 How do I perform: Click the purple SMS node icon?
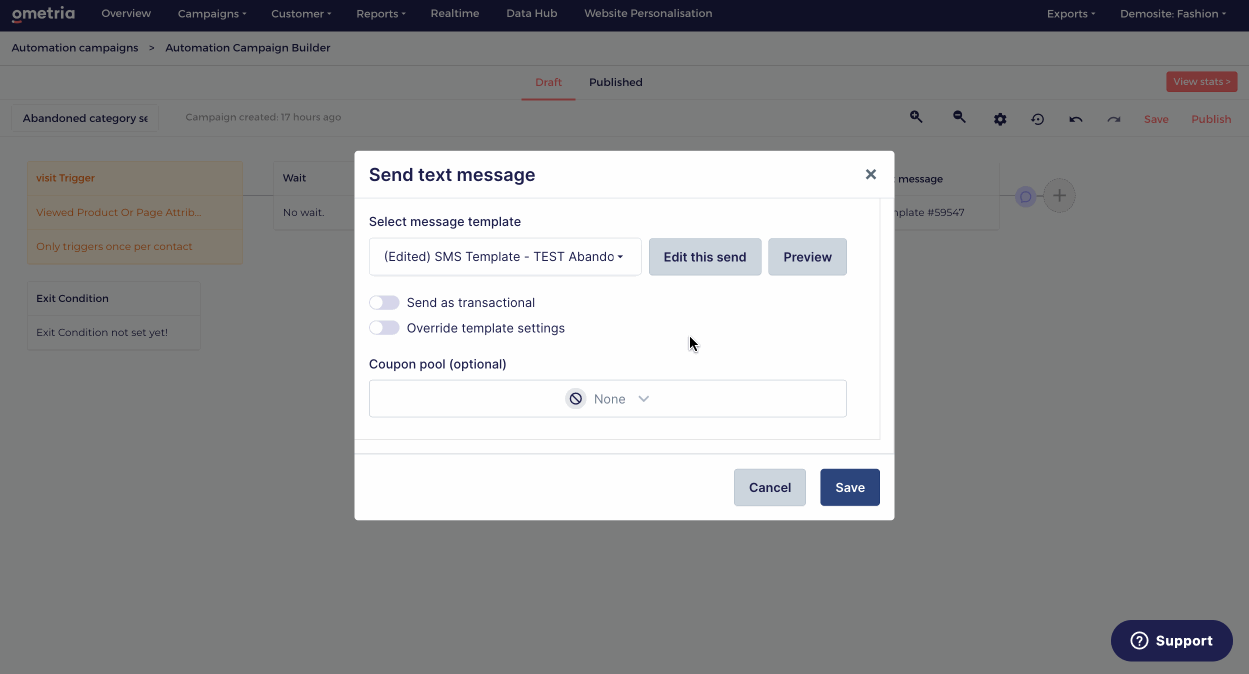(1025, 196)
